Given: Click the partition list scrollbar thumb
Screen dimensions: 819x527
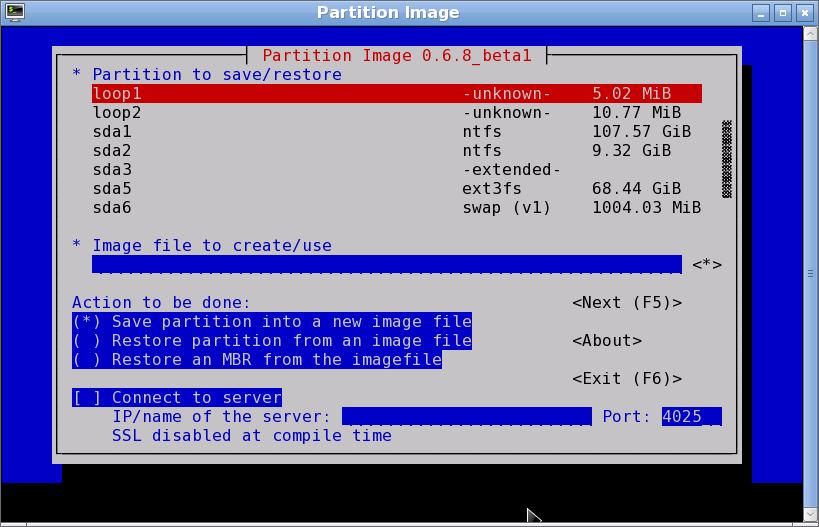Looking at the screenshot, I should [x=727, y=159].
